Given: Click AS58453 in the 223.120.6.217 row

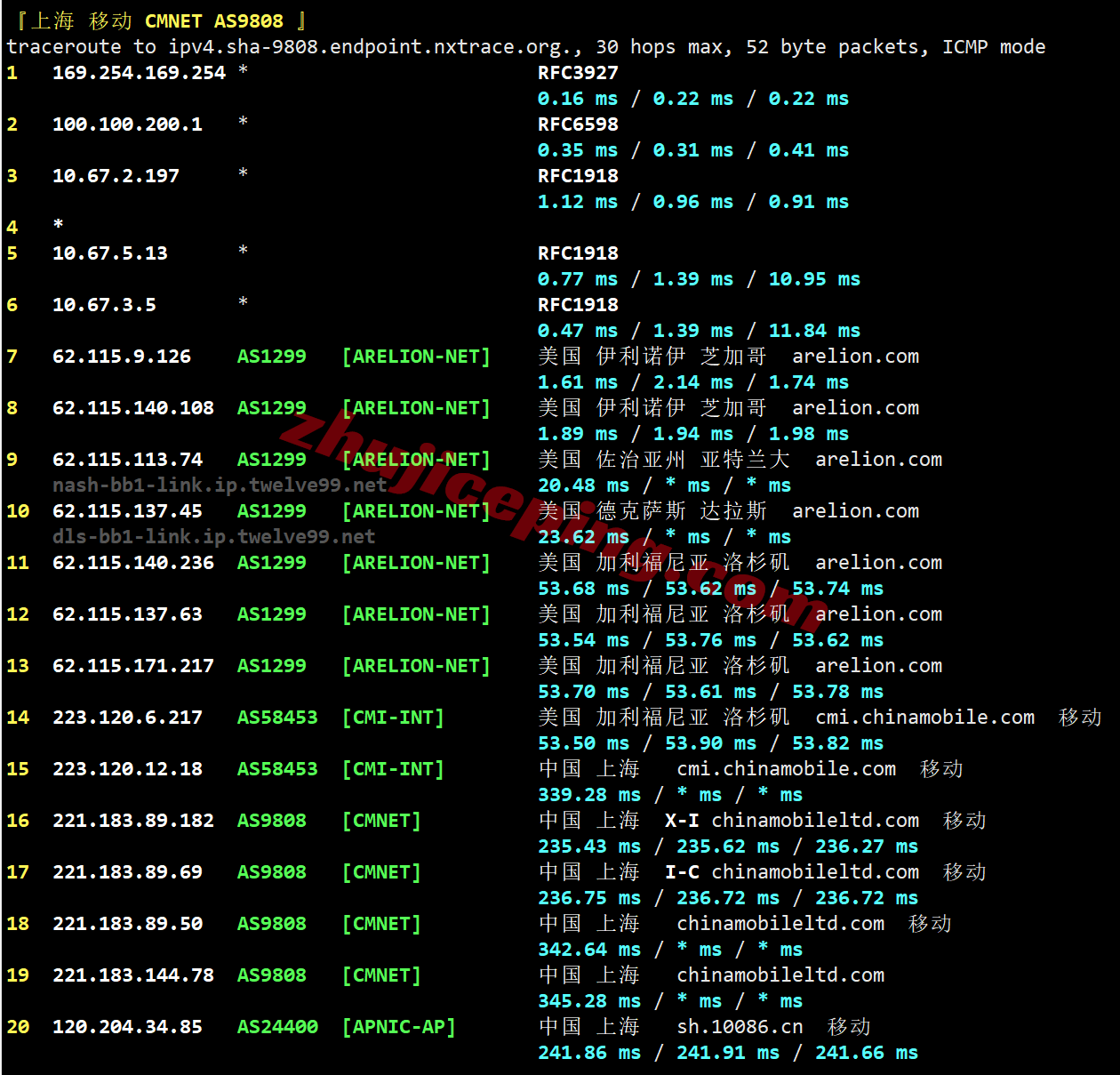Looking at the screenshot, I should pos(277,718).
